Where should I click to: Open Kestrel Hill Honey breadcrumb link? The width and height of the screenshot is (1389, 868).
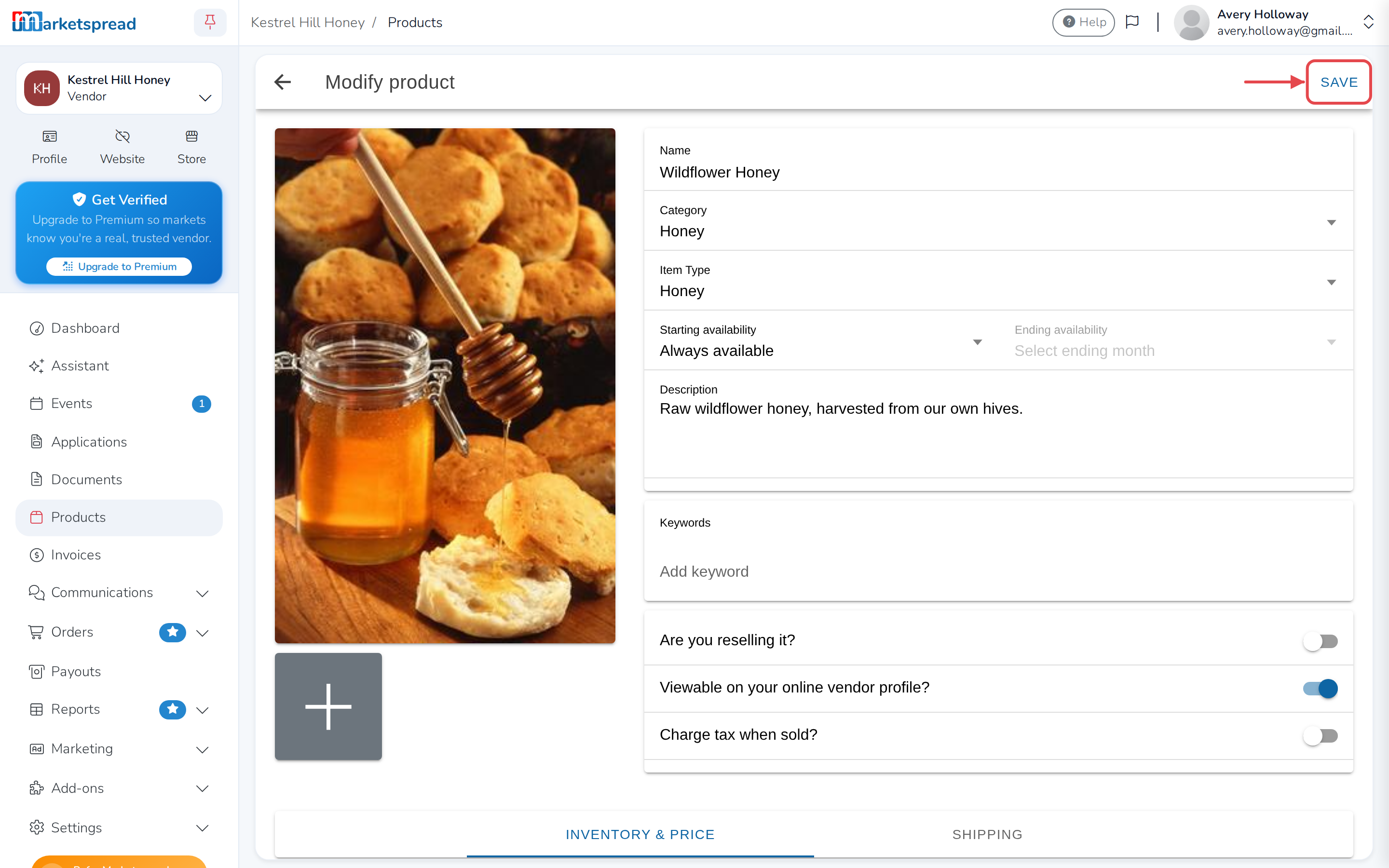click(x=308, y=22)
